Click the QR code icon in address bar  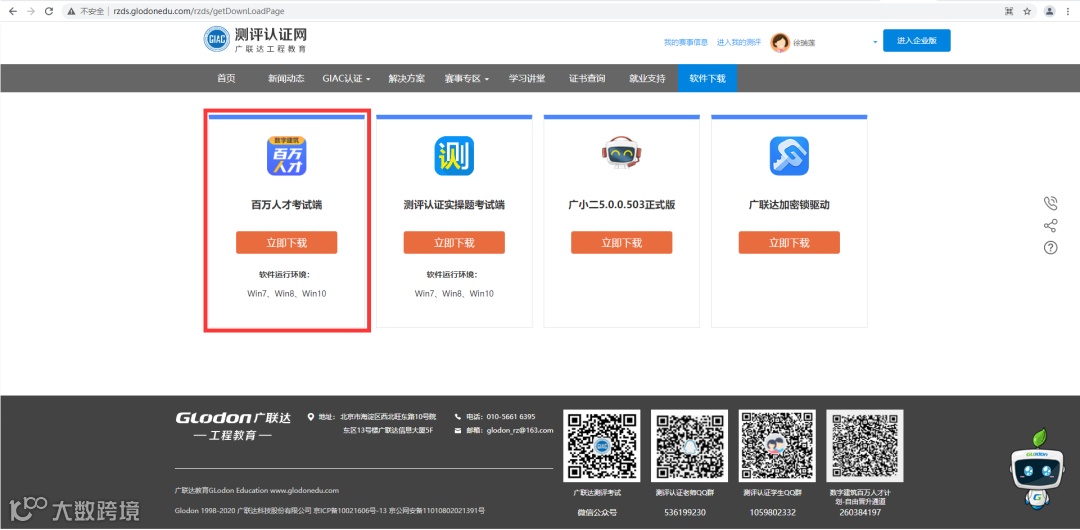[x=1009, y=11]
